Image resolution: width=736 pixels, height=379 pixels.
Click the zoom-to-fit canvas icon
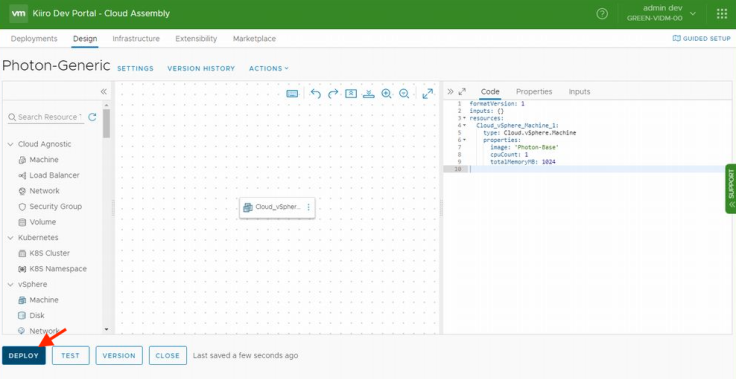coord(351,93)
